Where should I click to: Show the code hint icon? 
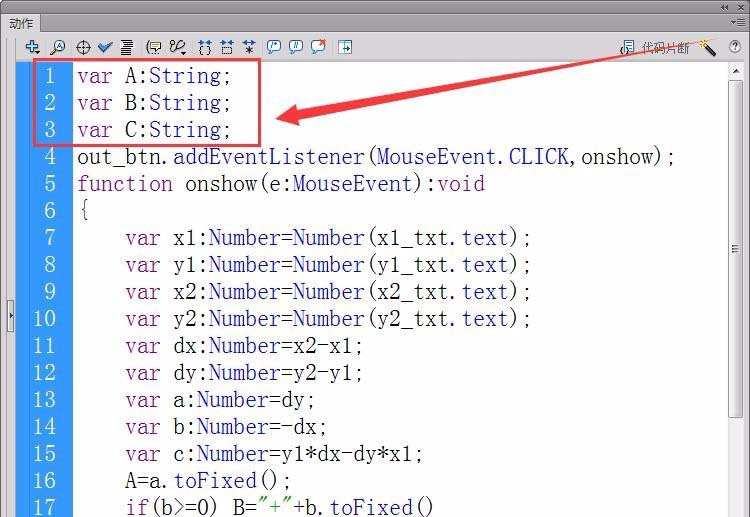154,47
